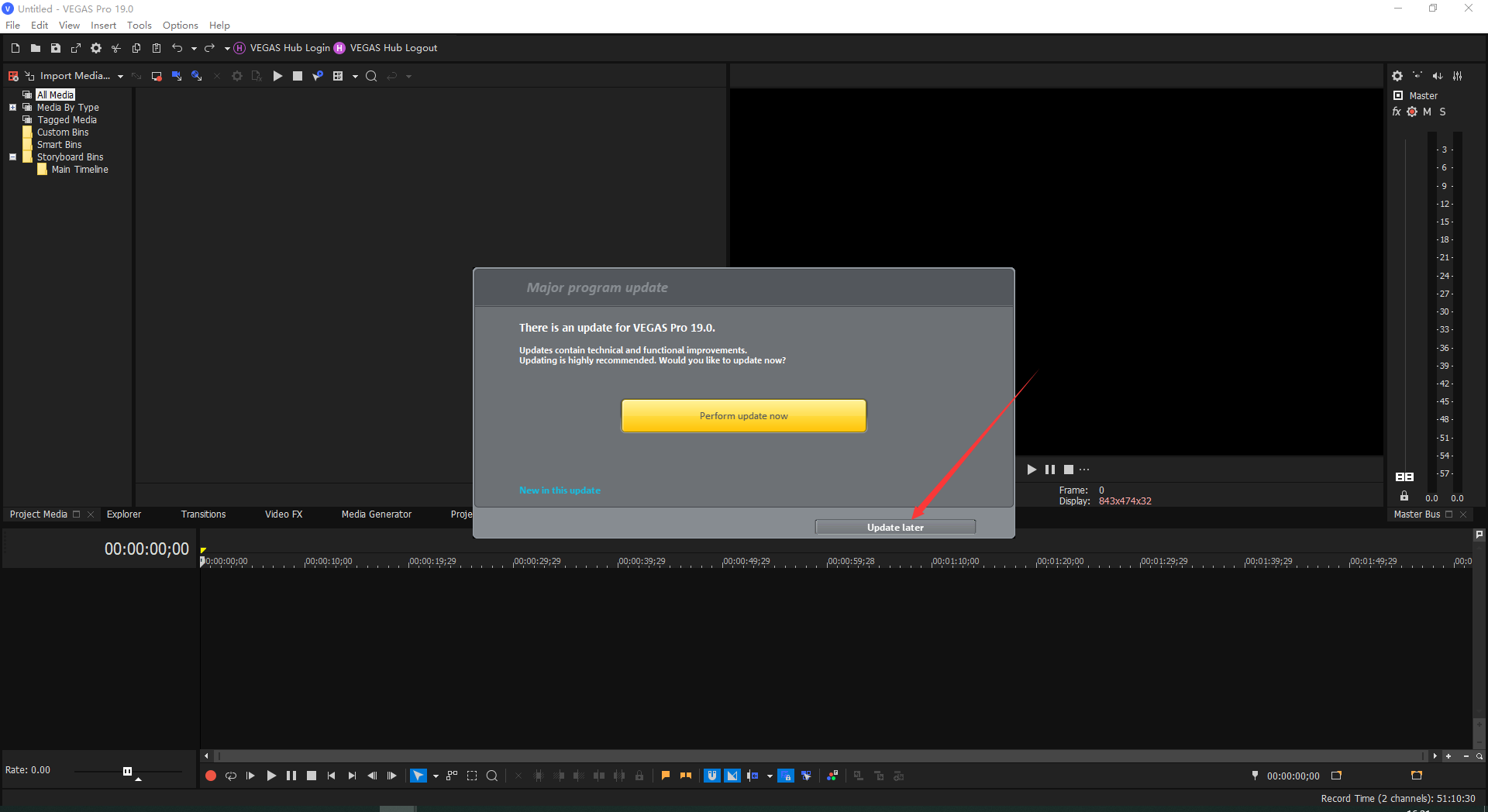Start media preview in Project Media toolbar
Screen dimensions: 1488x812
[277, 76]
